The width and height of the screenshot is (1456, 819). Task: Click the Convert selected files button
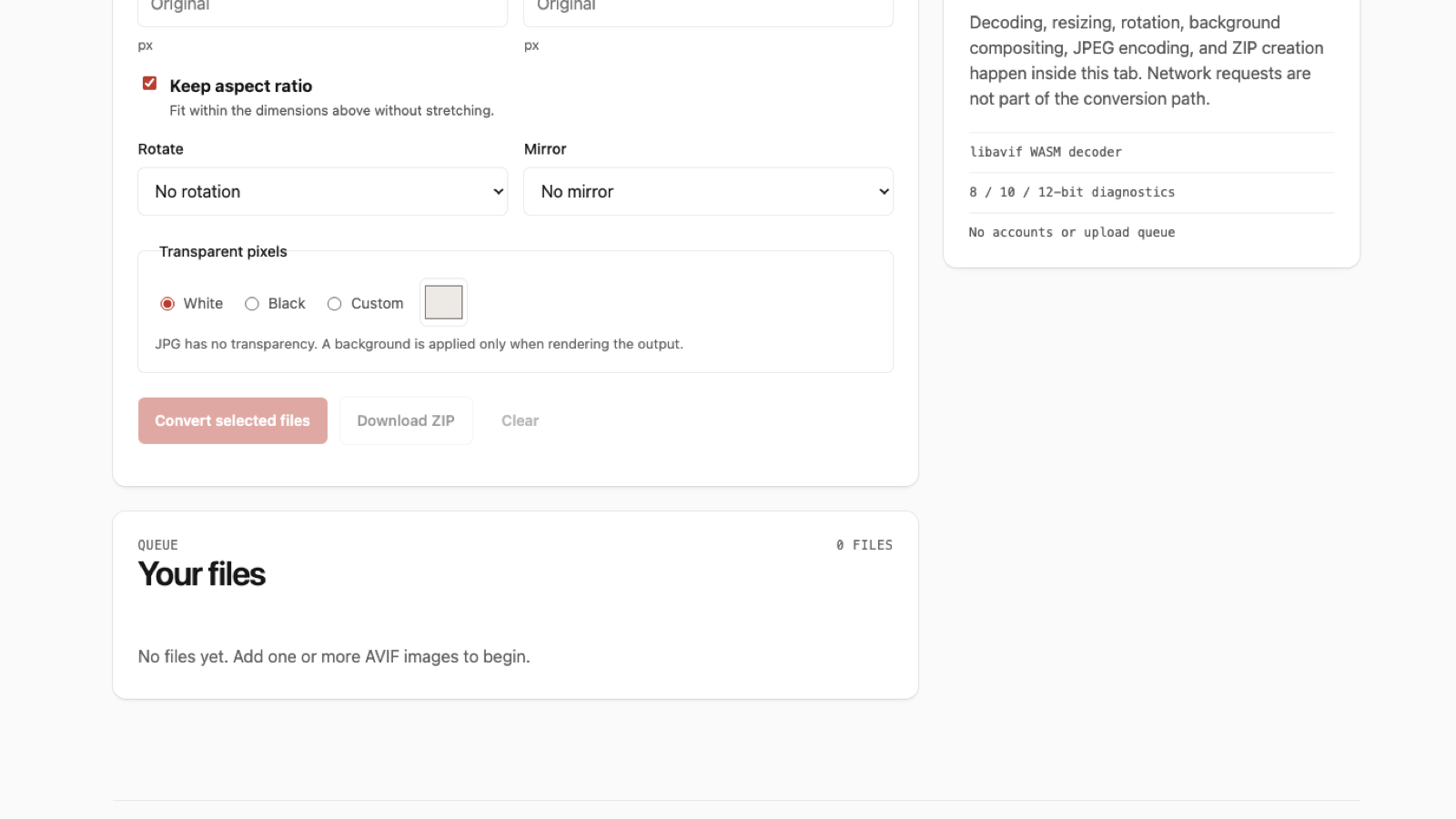[x=233, y=420]
